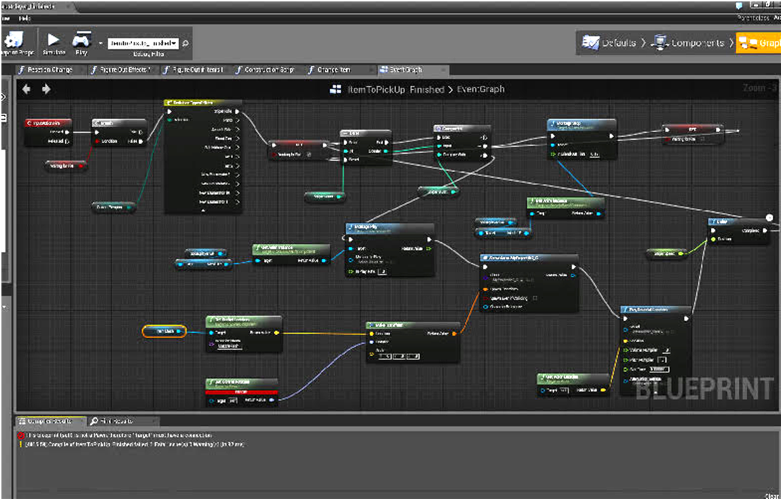Switch to Graph mode
The height and width of the screenshot is (500, 782).
click(760, 43)
